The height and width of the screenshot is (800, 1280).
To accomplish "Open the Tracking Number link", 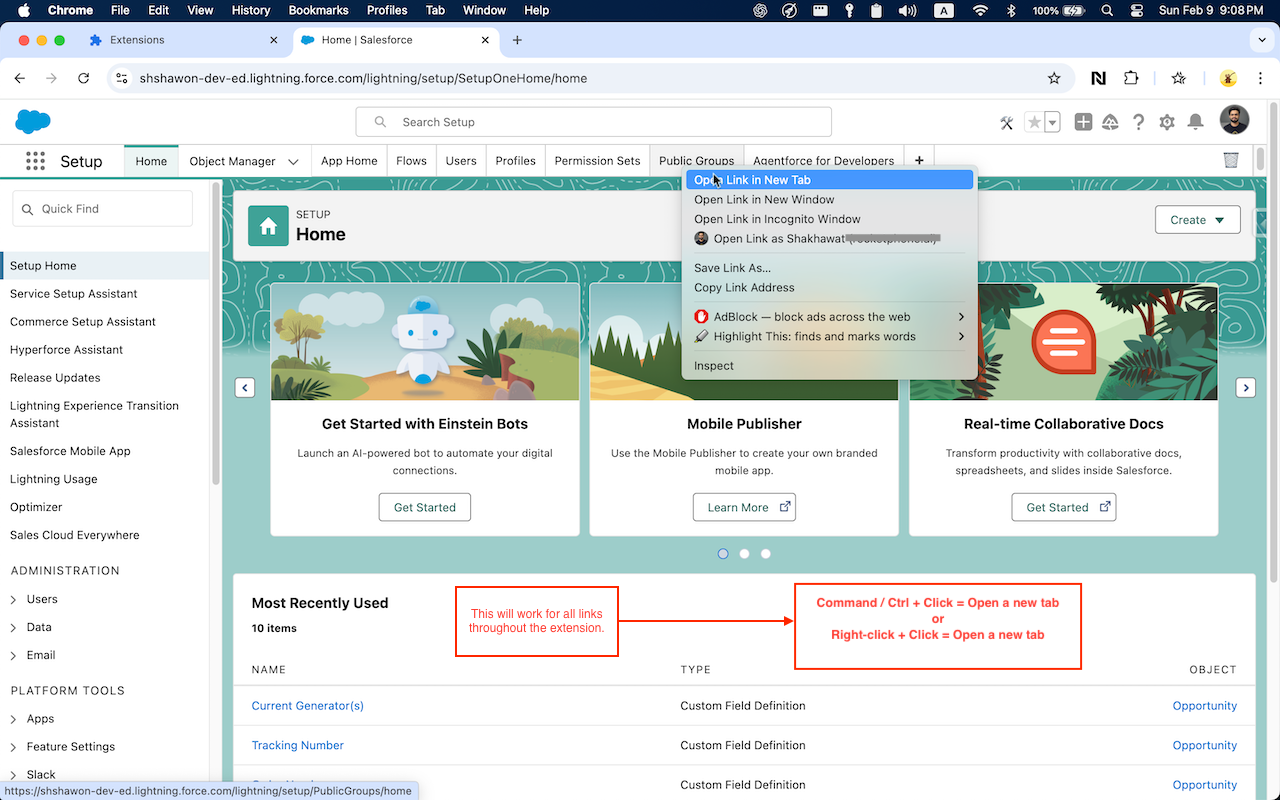I will click(298, 746).
